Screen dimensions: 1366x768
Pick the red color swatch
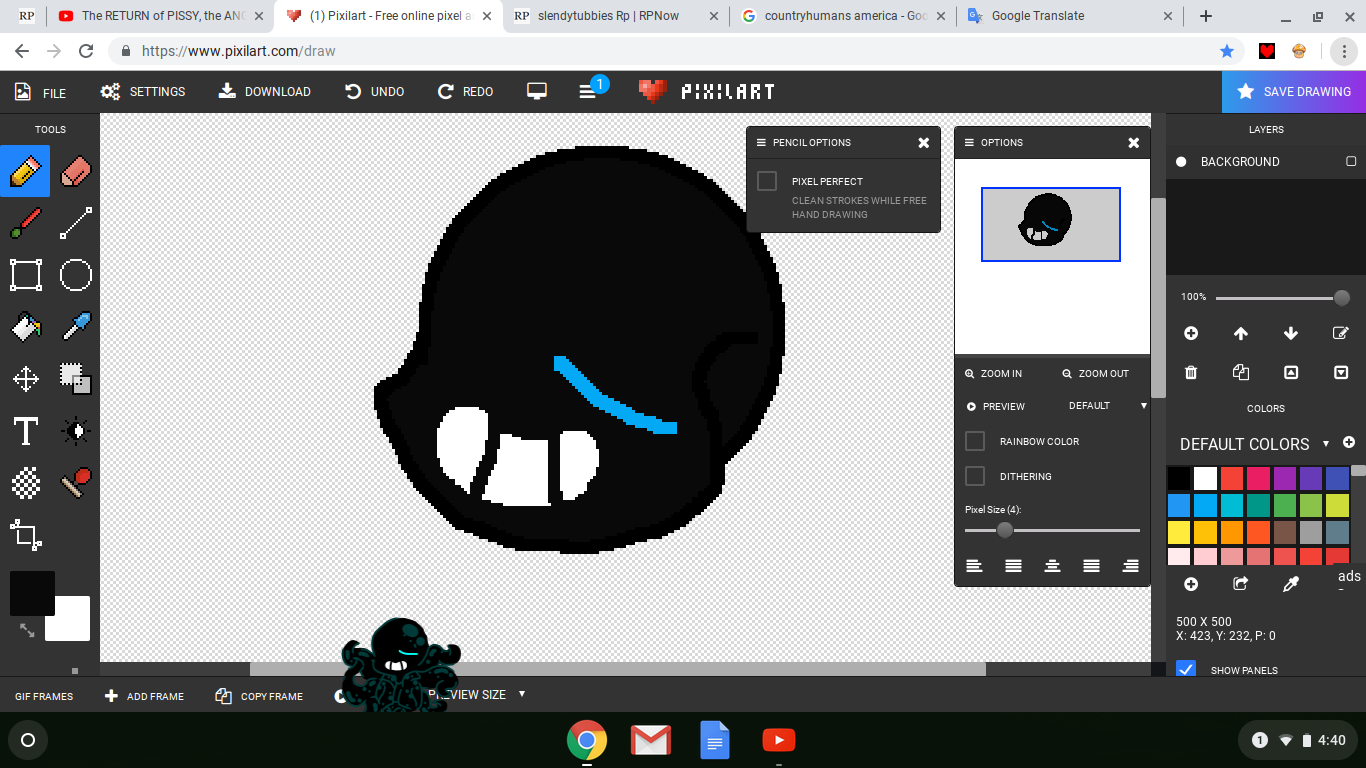pyautogui.click(x=1232, y=478)
